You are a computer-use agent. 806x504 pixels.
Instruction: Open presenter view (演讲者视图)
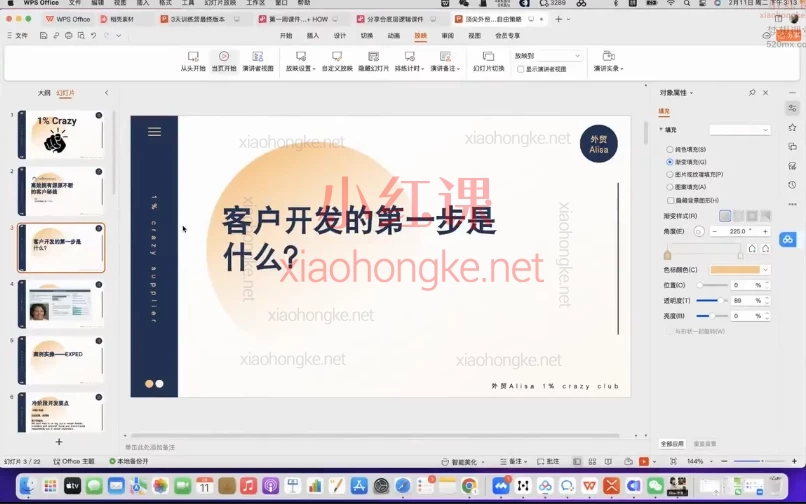[258, 61]
